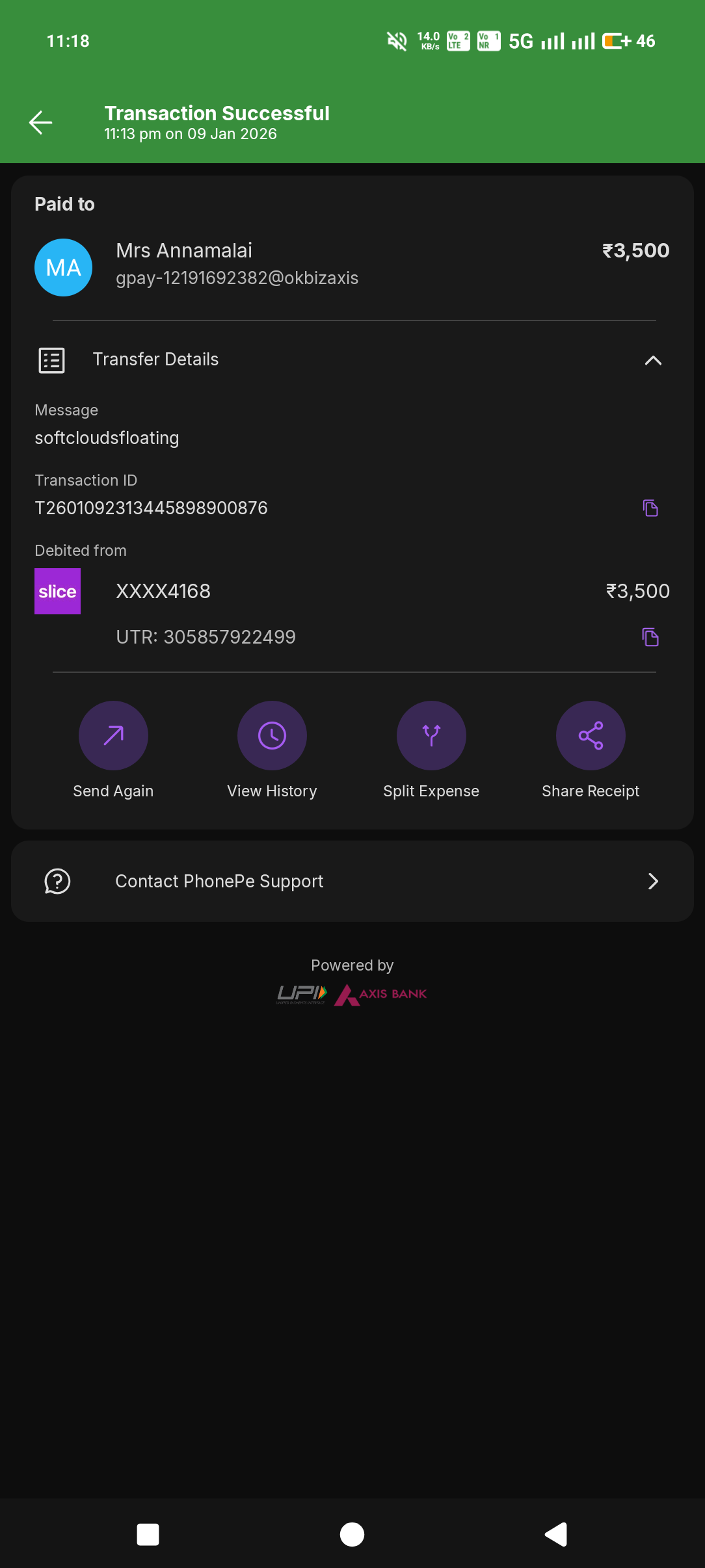Tap the Split Expense icon

pos(431,735)
